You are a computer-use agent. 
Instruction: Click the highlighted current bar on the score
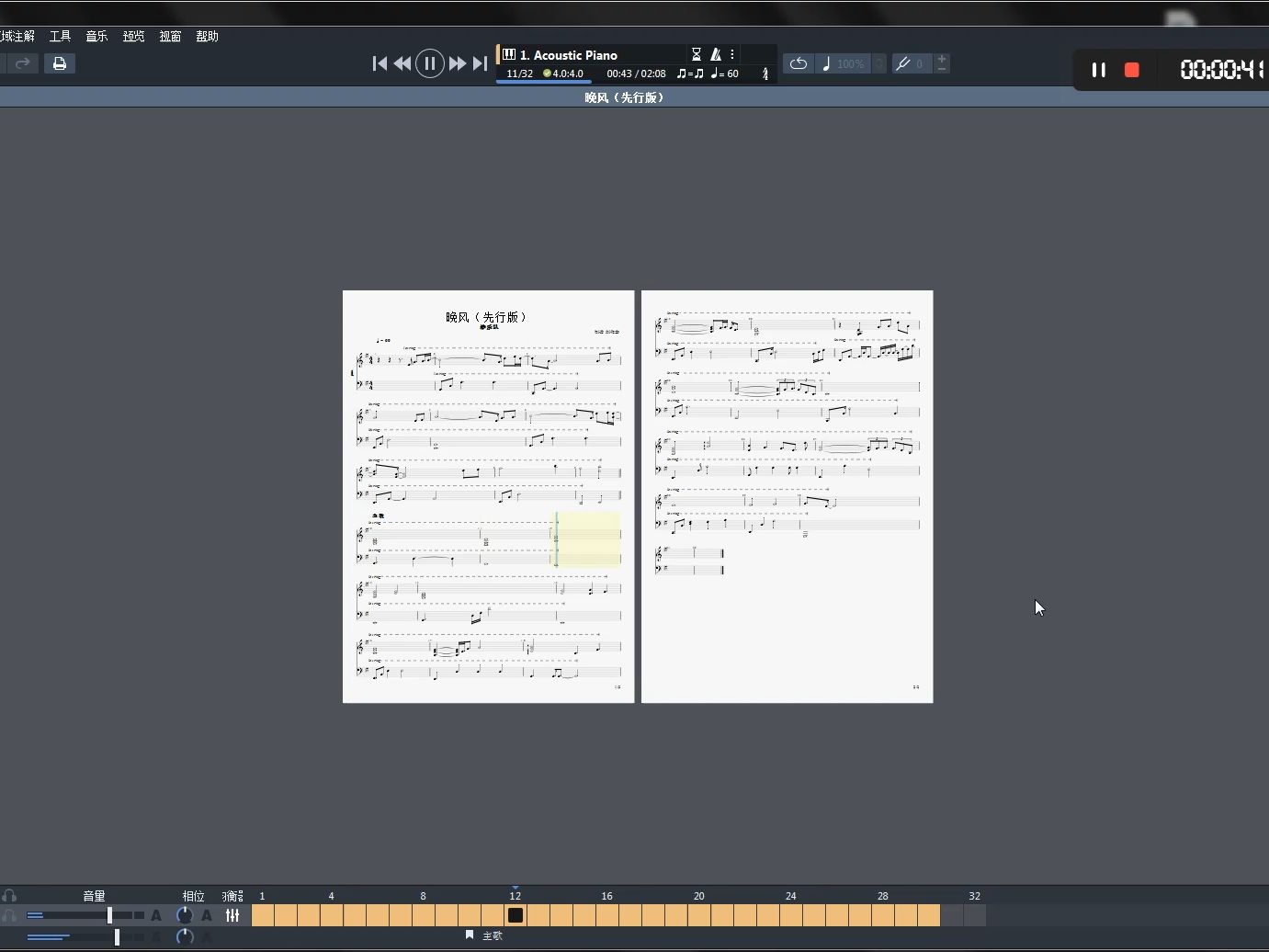coord(586,539)
